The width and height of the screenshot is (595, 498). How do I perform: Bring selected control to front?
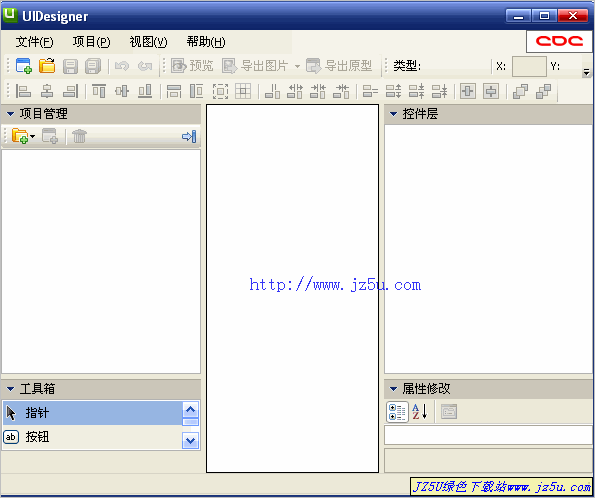tap(520, 91)
